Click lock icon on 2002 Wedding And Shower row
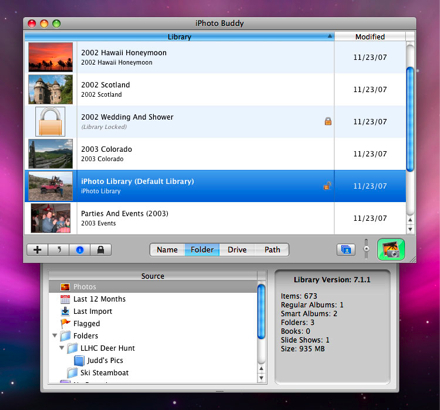The width and height of the screenshot is (440, 410). [x=328, y=121]
